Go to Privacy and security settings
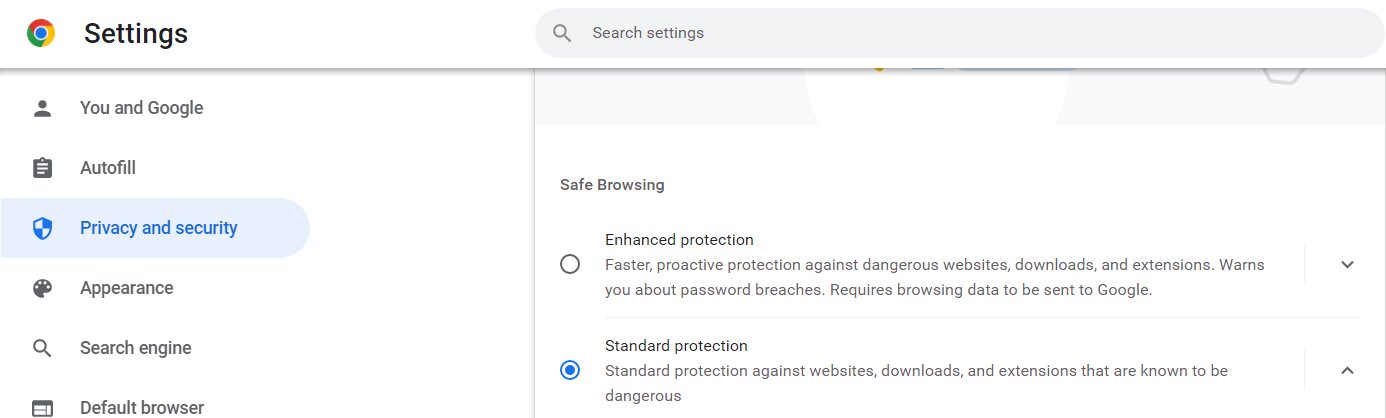 158,228
